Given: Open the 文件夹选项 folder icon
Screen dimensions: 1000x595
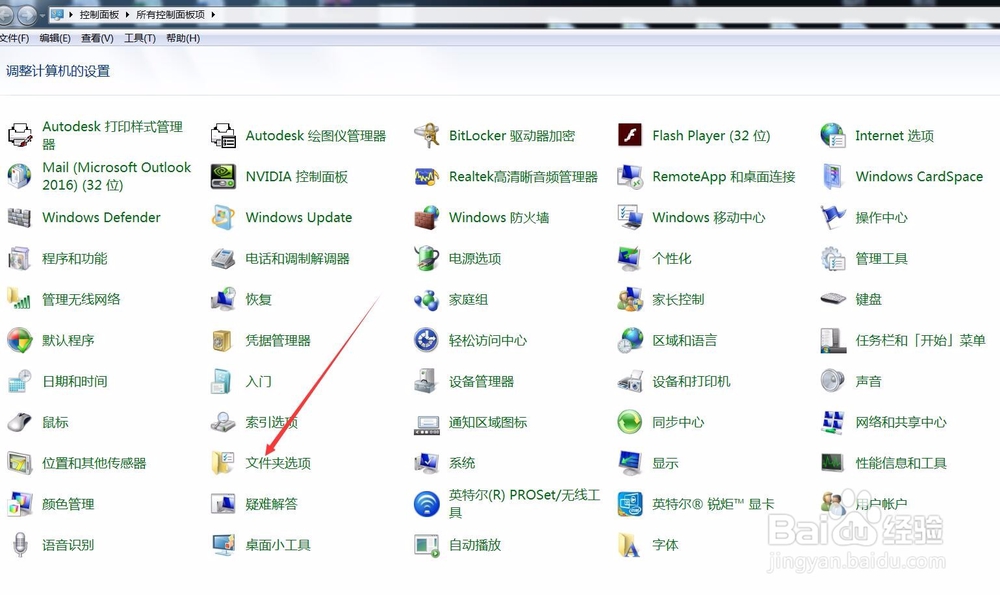Looking at the screenshot, I should click(223, 463).
